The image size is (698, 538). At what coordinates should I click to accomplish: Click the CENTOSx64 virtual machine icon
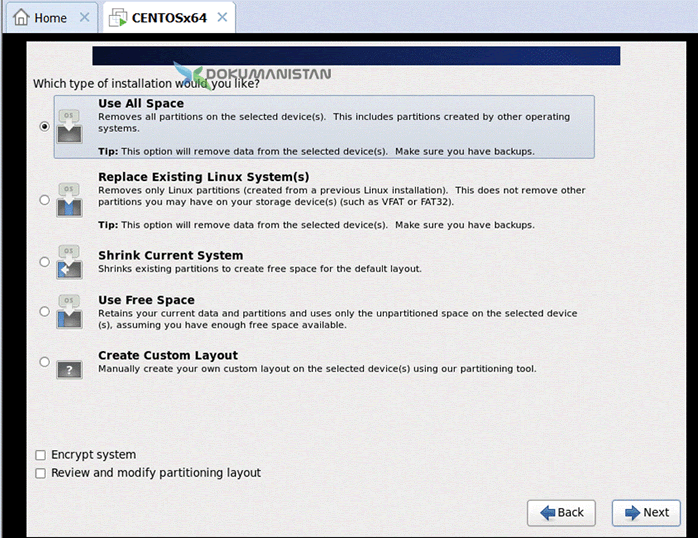pyautogui.click(x=118, y=17)
